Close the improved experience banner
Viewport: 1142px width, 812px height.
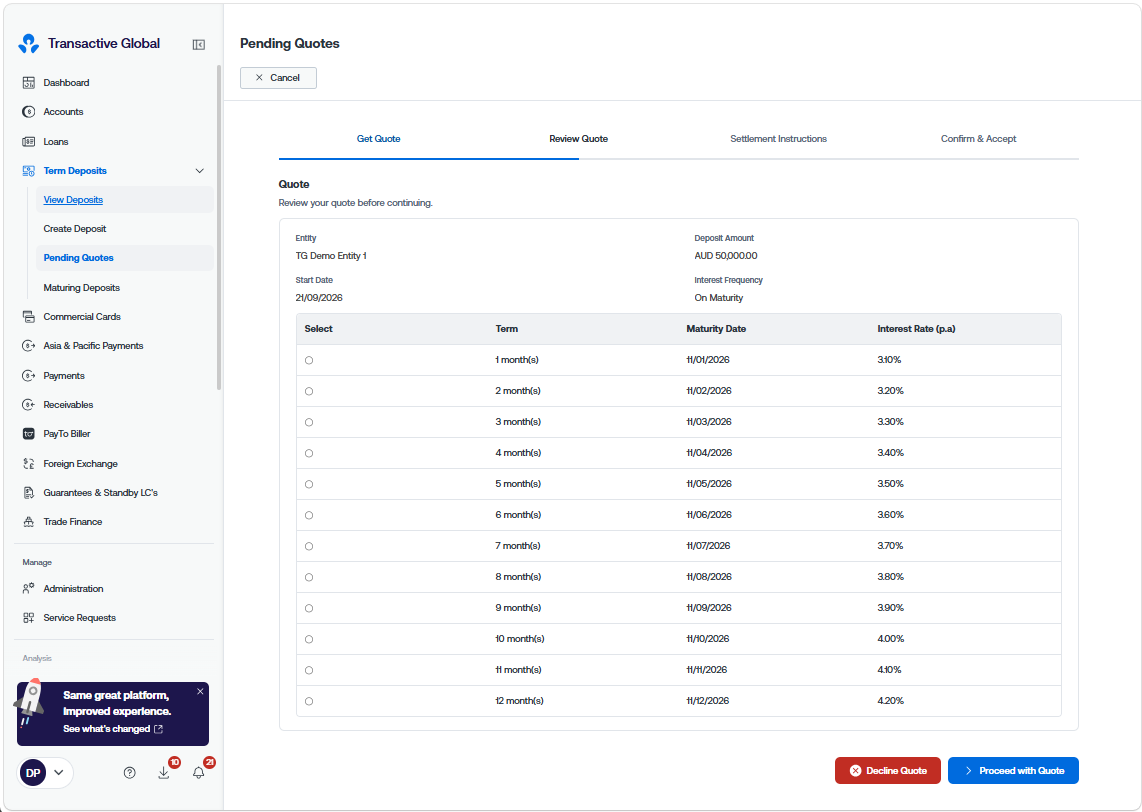click(x=200, y=692)
